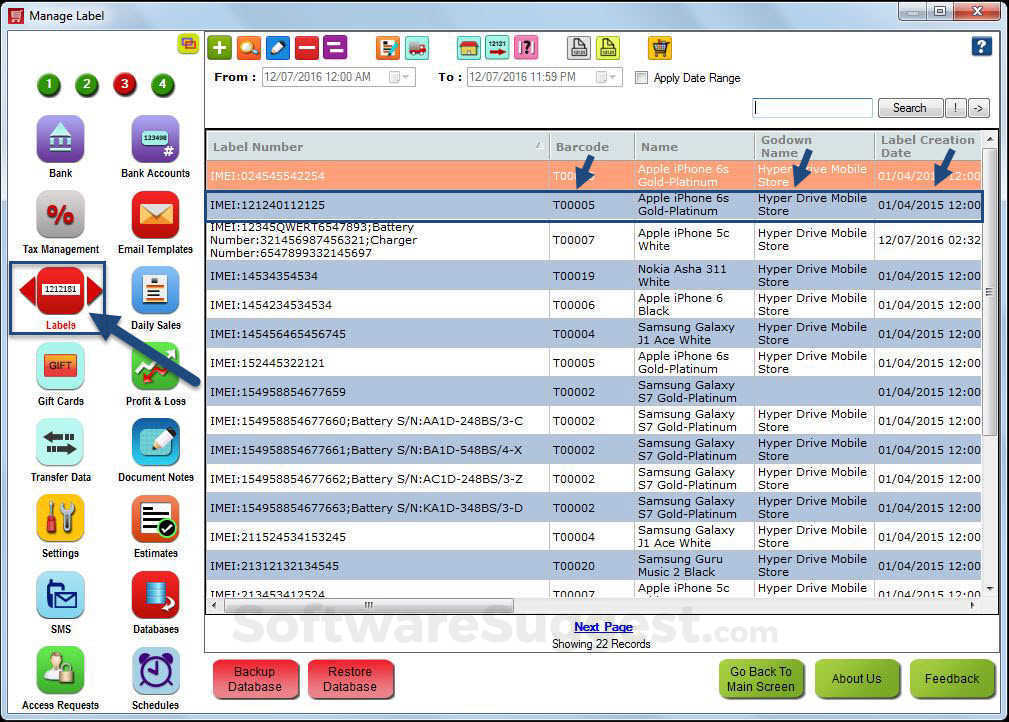The height and width of the screenshot is (722, 1009).
Task: Click the horizontal scrollbar of the table
Action: (x=368, y=606)
